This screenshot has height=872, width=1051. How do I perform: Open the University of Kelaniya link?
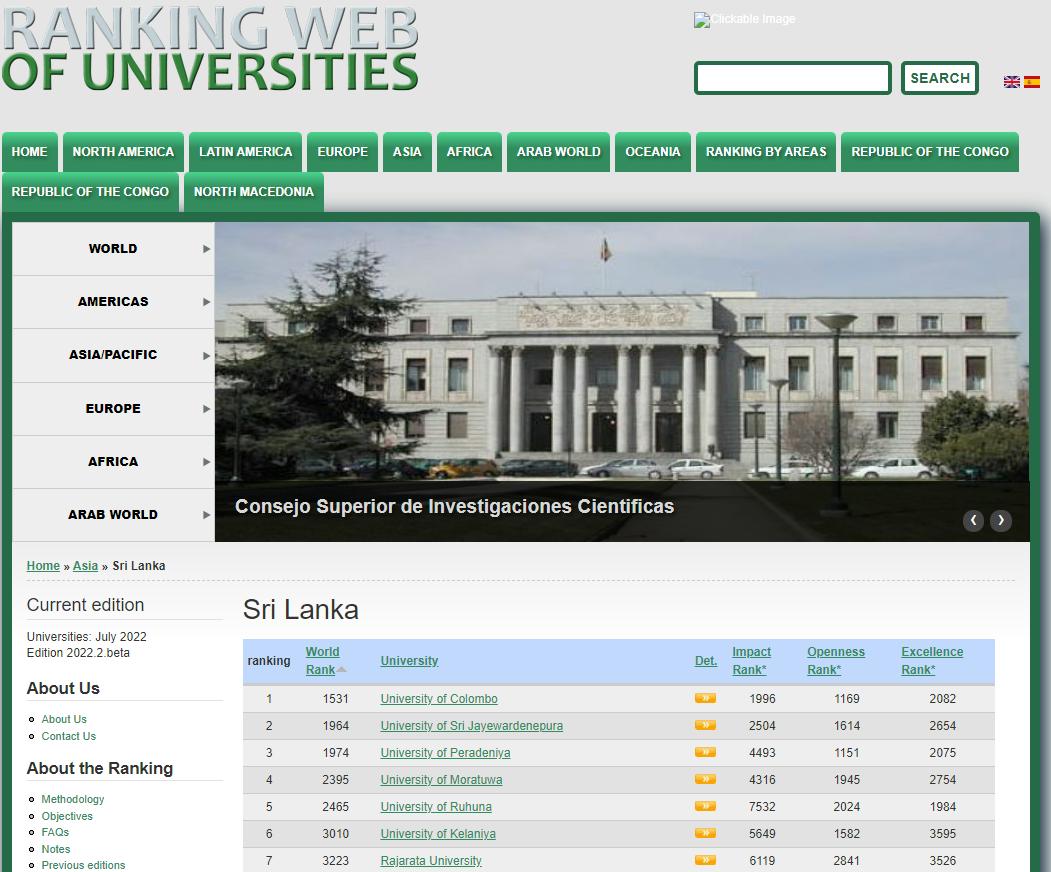pos(438,834)
